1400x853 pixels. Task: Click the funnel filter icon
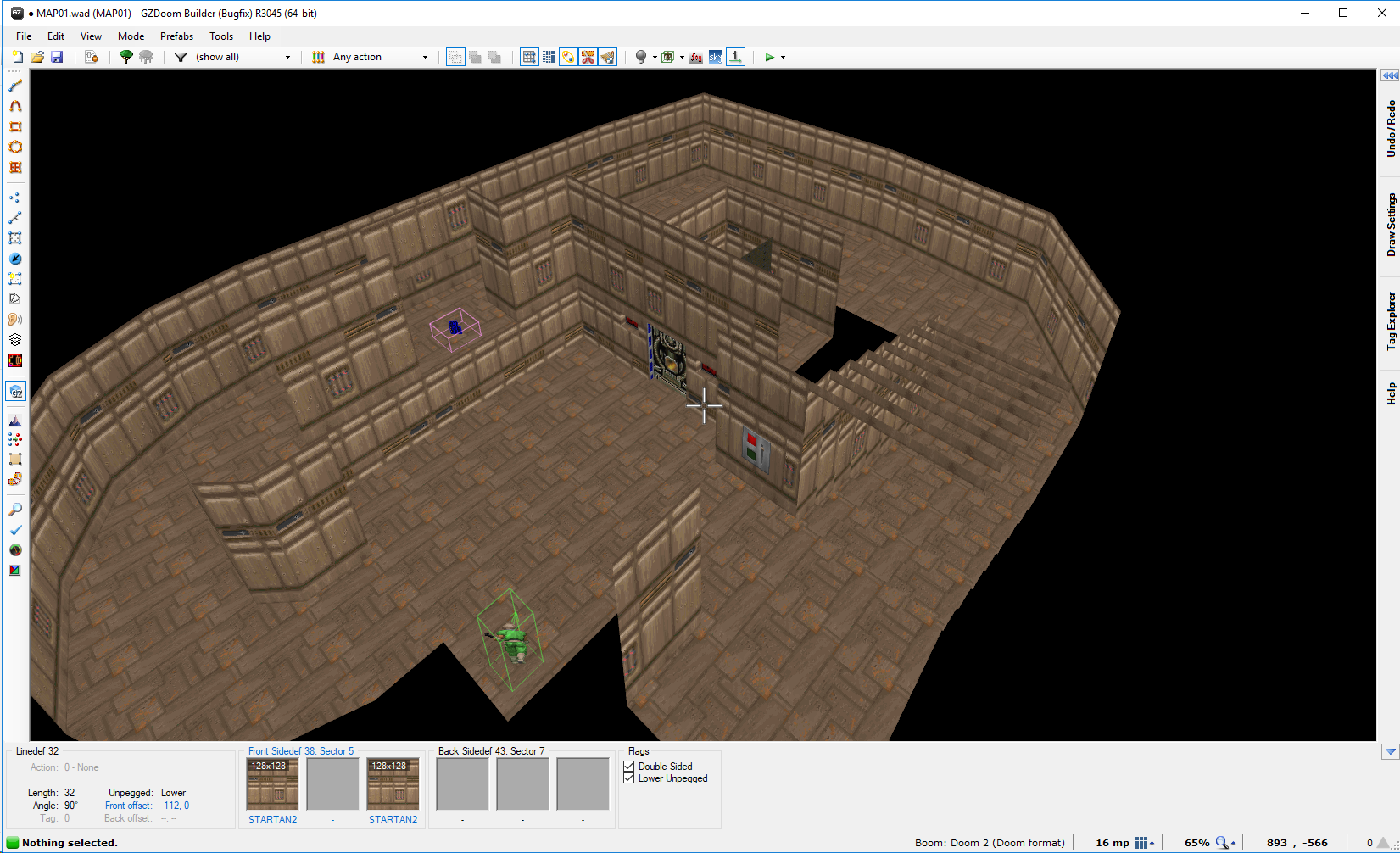click(x=181, y=57)
